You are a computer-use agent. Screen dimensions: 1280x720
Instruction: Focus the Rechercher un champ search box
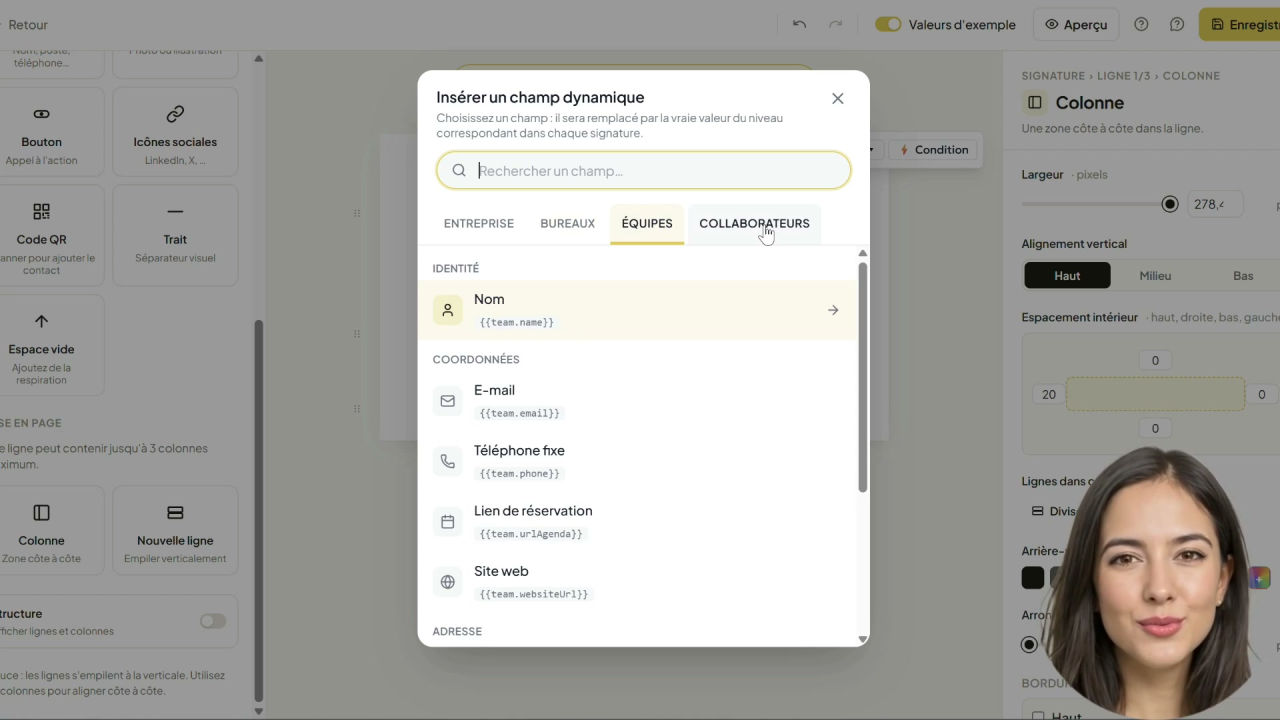tap(644, 170)
